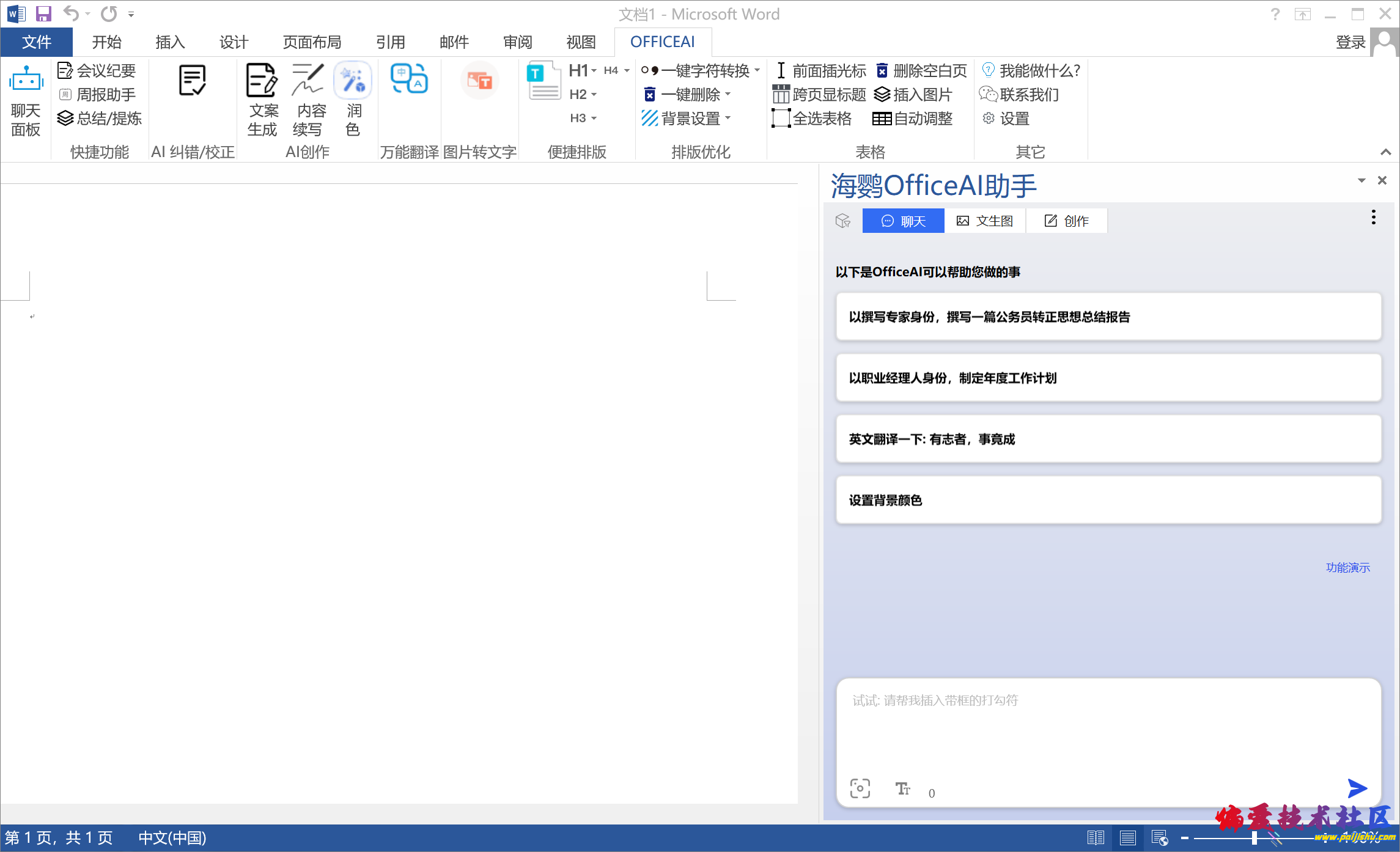Open the Page Layout ribbon tab
This screenshot has width=1400, height=852.
pos(312,42)
